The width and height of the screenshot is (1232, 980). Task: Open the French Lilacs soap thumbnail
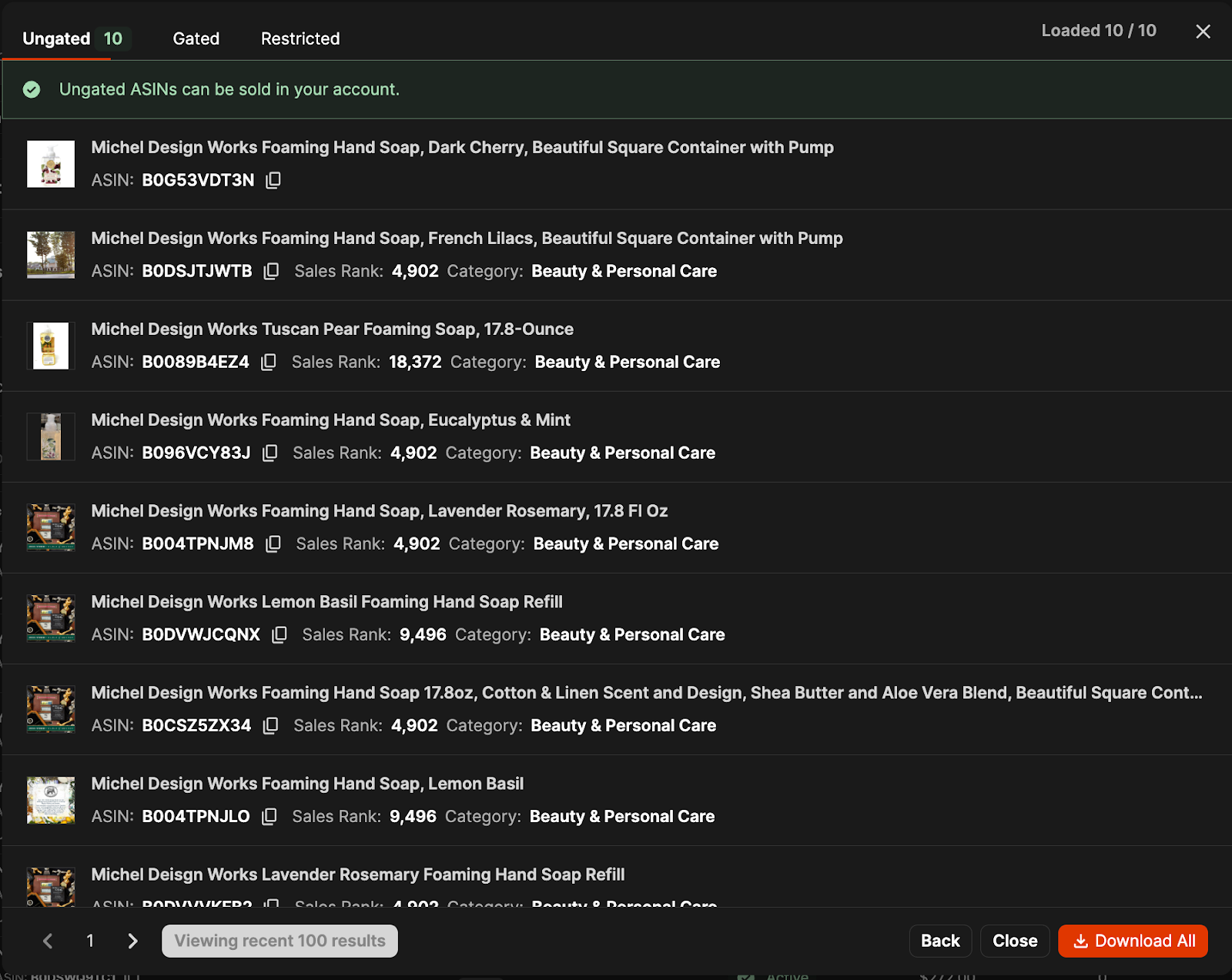coord(51,255)
